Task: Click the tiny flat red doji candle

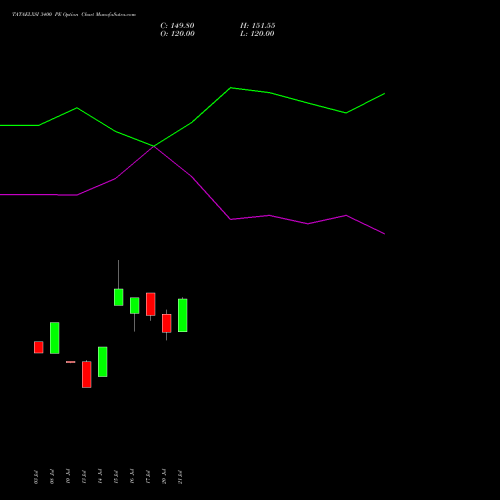Action: 70,362
